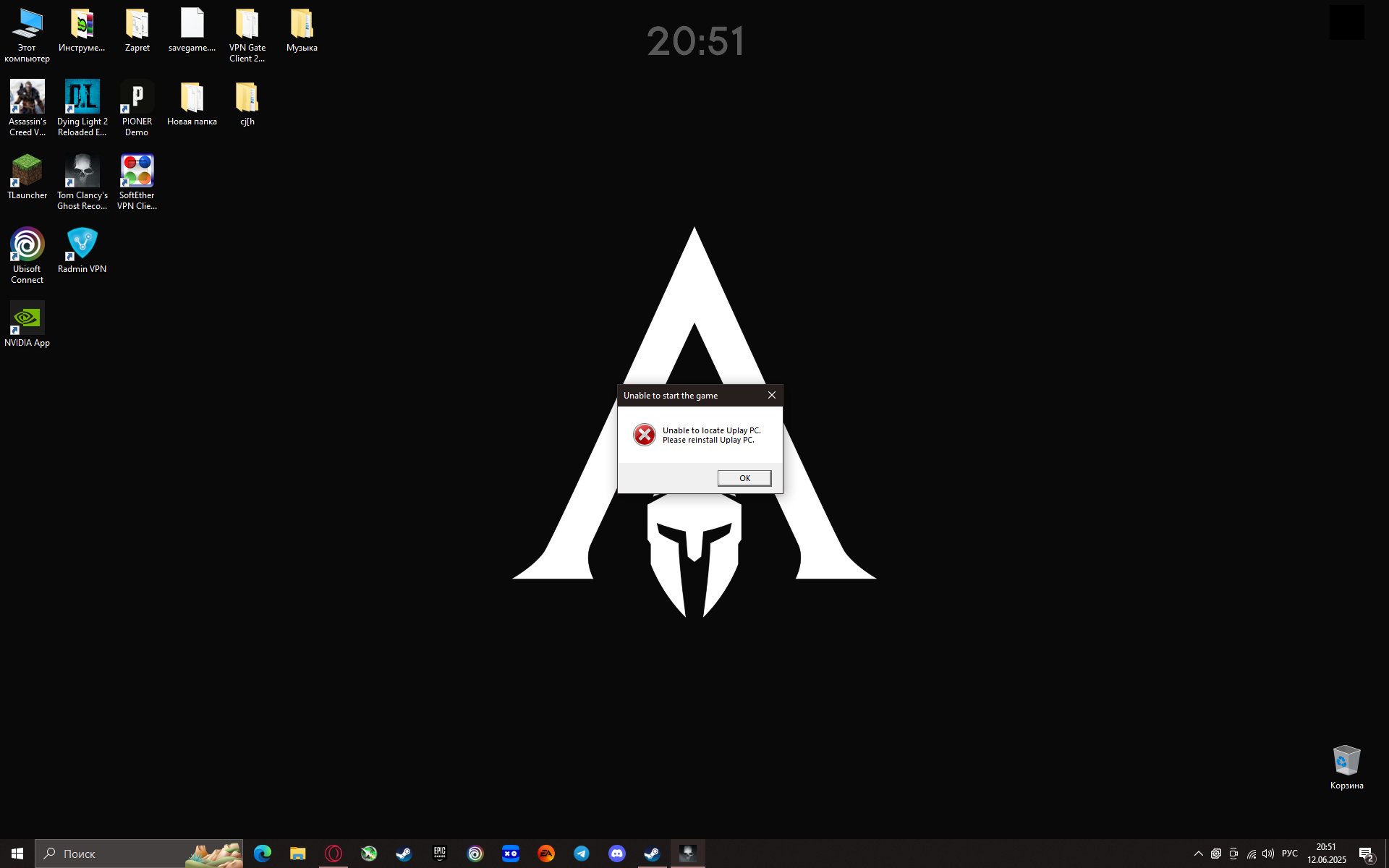The width and height of the screenshot is (1389, 868).
Task: Close the 'Unable to start the game' dialog
Action: (x=771, y=395)
